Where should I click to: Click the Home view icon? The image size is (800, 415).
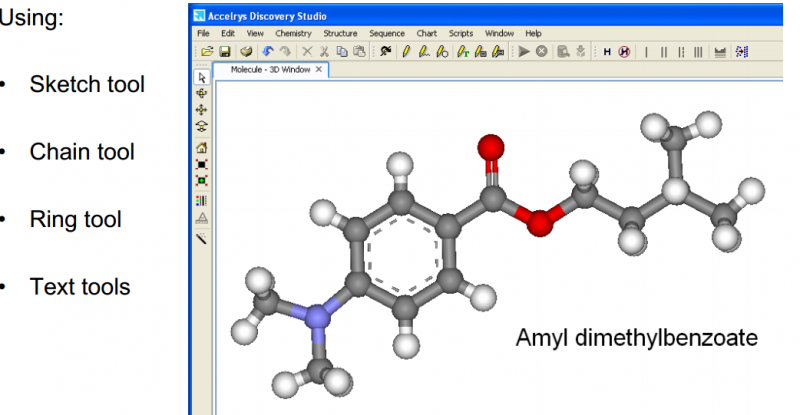tap(200, 148)
